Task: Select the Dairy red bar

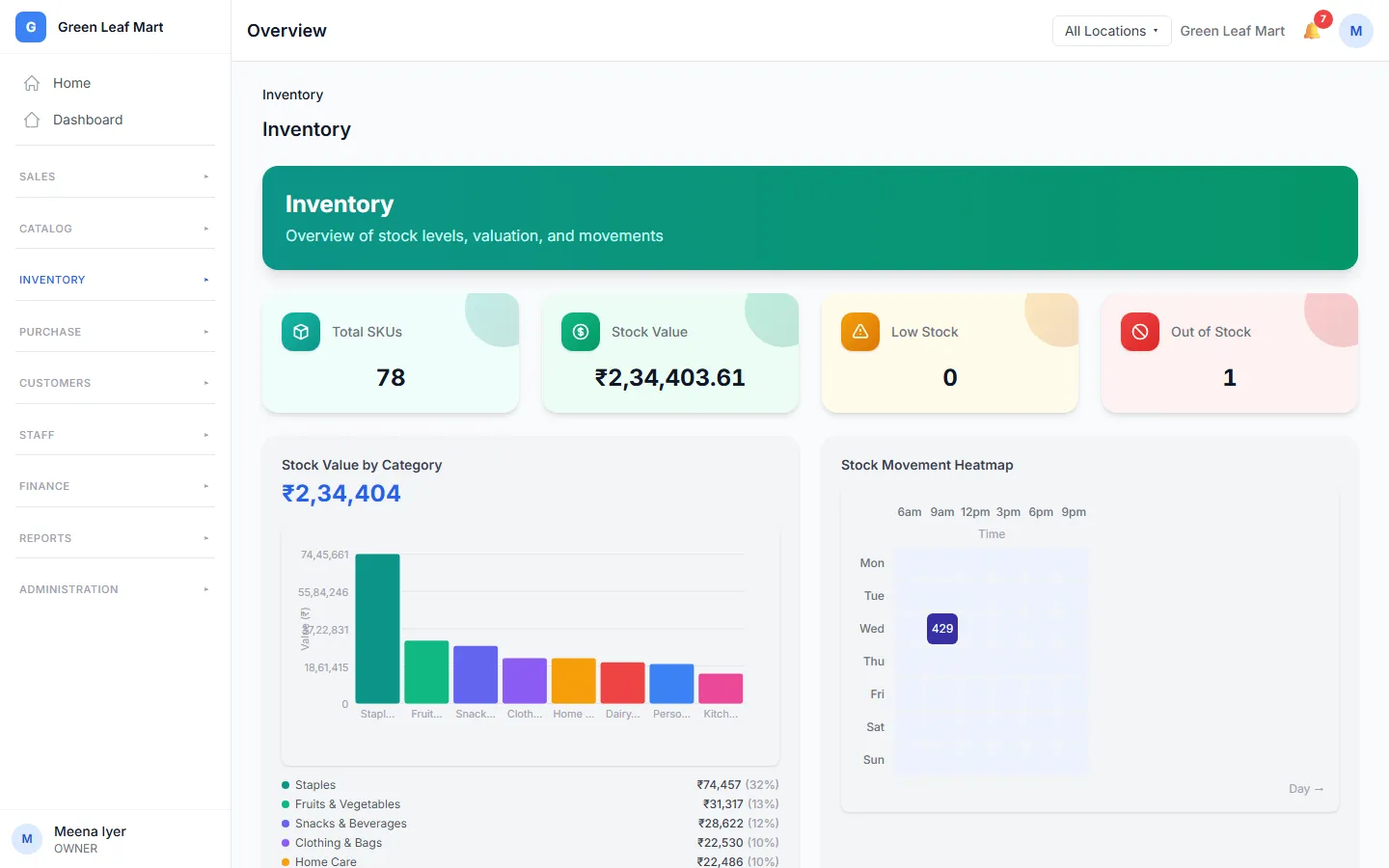Action: [x=622, y=683]
